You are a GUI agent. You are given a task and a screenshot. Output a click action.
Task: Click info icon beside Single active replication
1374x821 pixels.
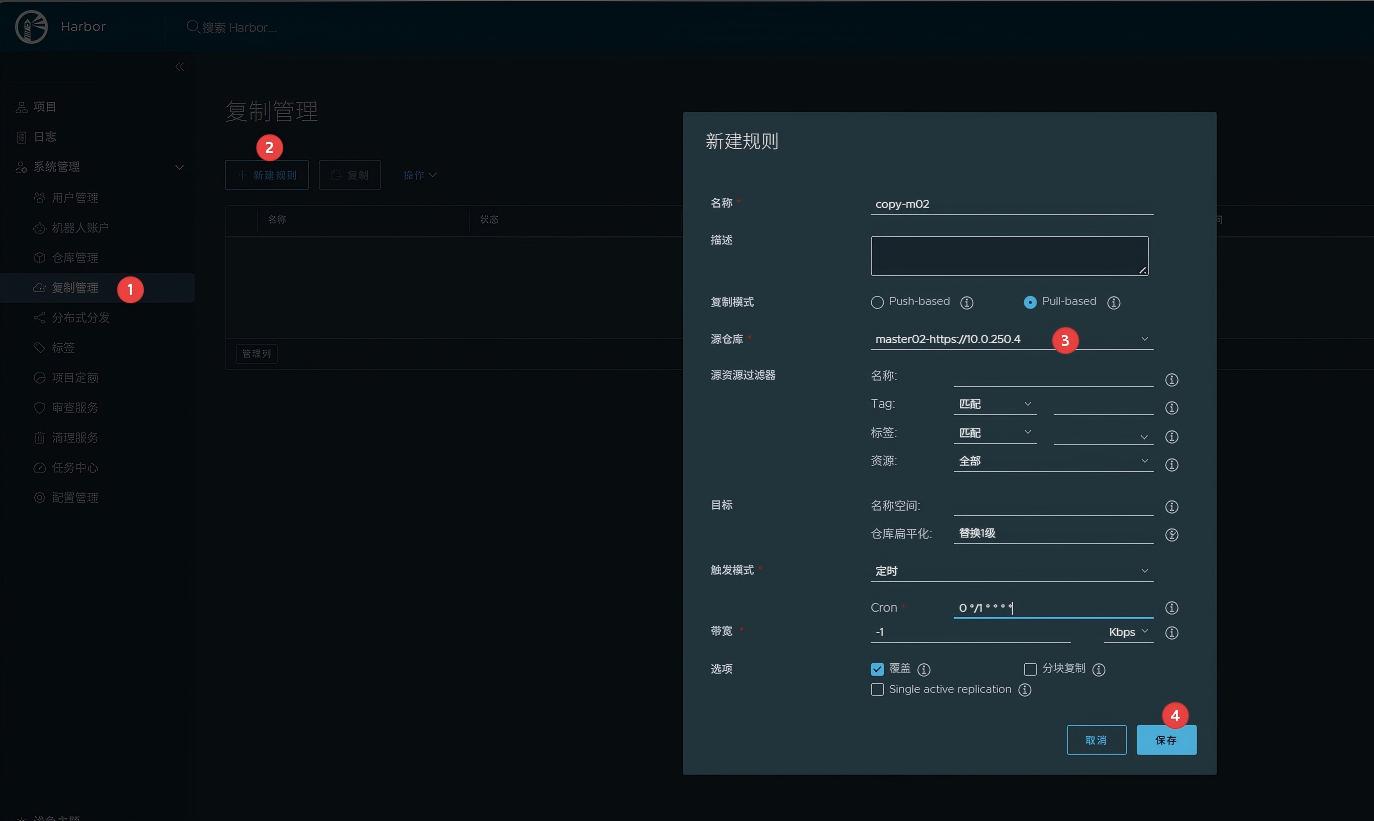coord(1024,690)
